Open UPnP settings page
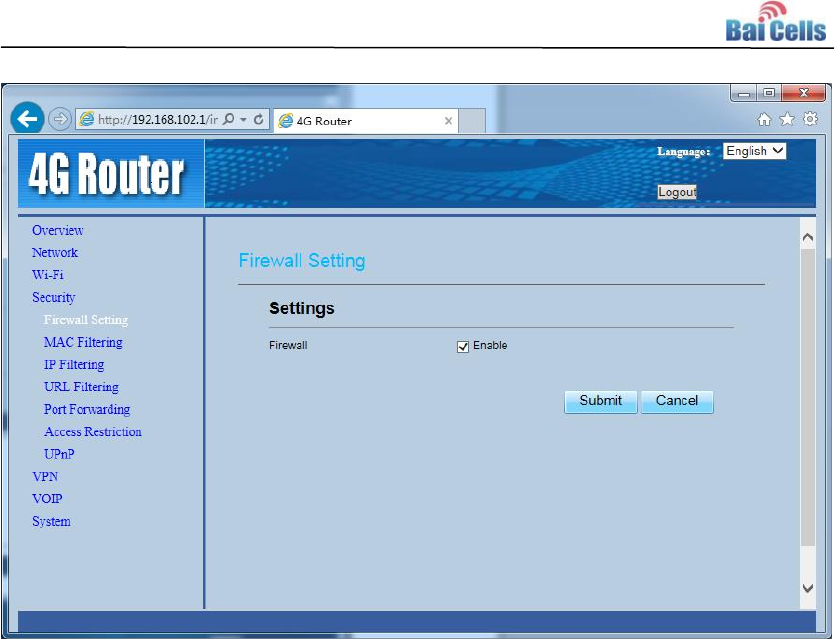Image resolution: width=835 pixels, height=639 pixels. [59, 454]
